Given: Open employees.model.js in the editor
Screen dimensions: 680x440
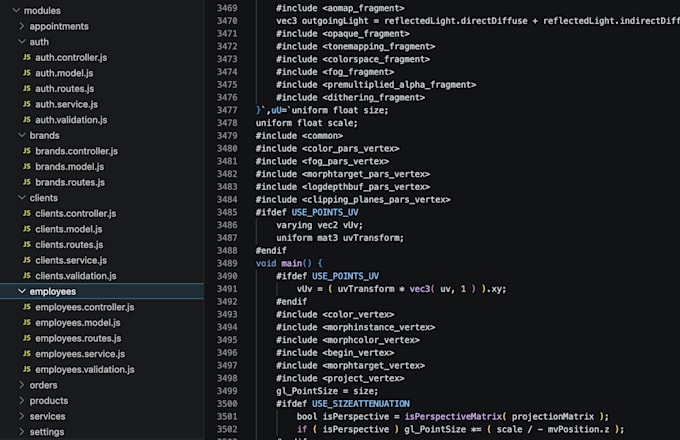Looking at the screenshot, I should (78, 323).
